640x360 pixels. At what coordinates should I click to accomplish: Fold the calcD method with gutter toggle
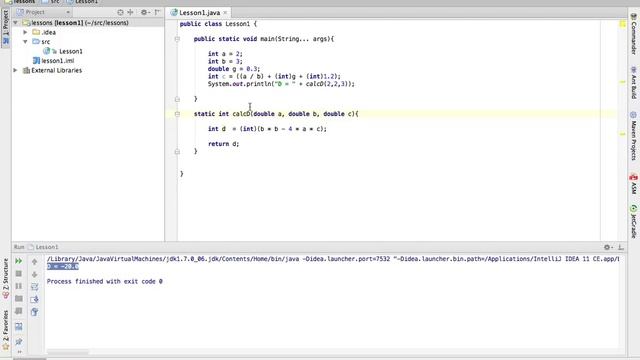[x=177, y=114]
